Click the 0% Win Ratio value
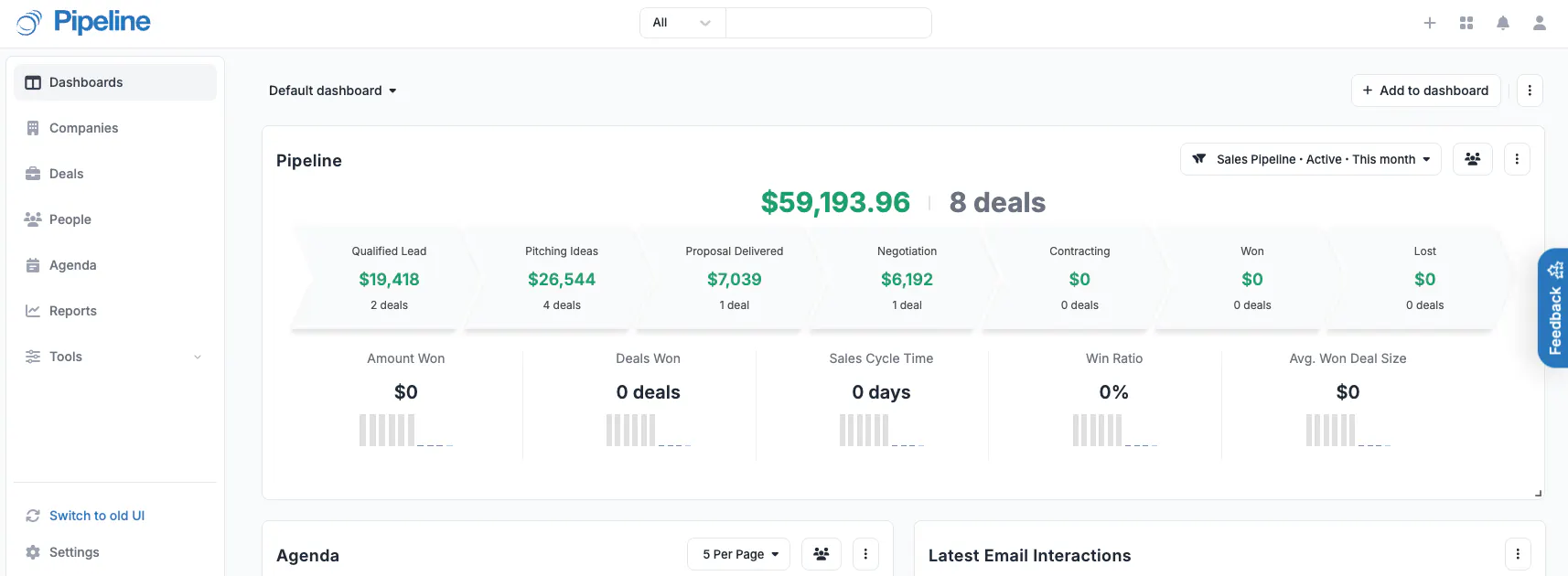Image resolution: width=1568 pixels, height=576 pixels. coord(1113,392)
